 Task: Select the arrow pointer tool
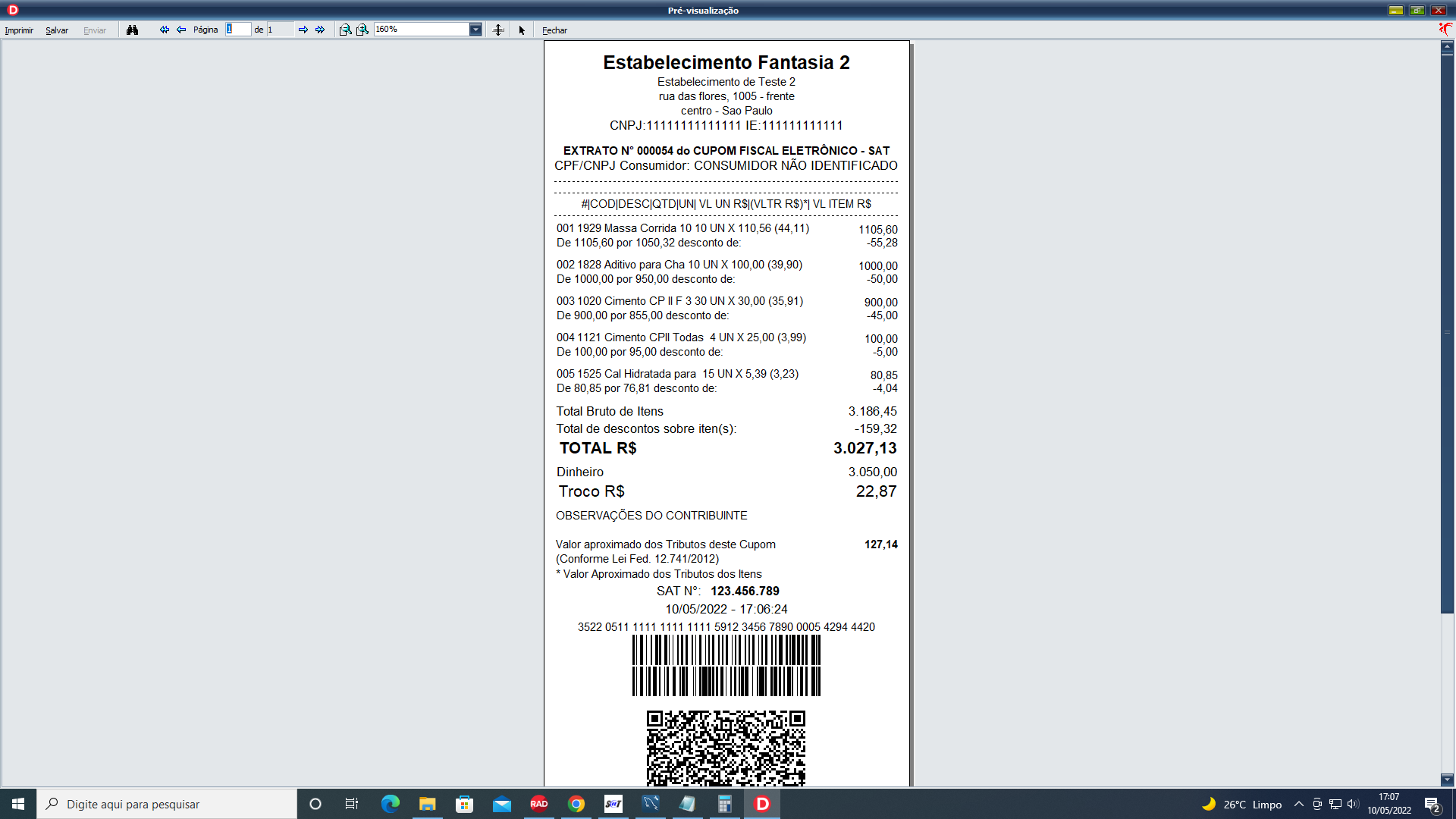(x=522, y=30)
